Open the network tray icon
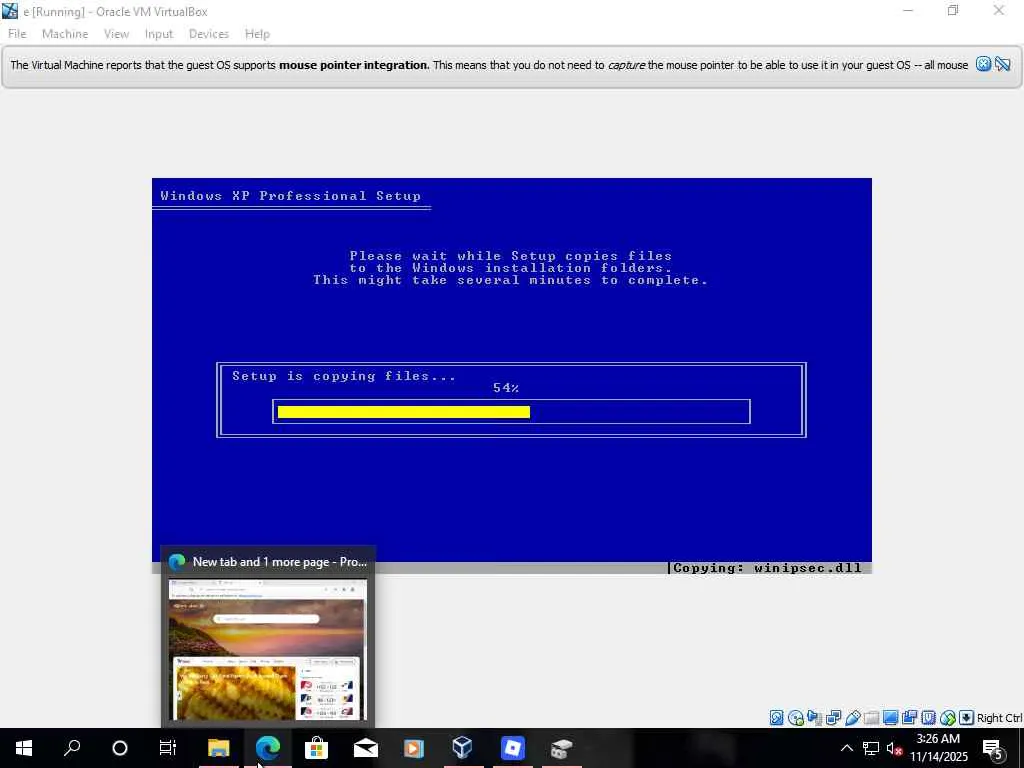 pyautogui.click(x=871, y=748)
